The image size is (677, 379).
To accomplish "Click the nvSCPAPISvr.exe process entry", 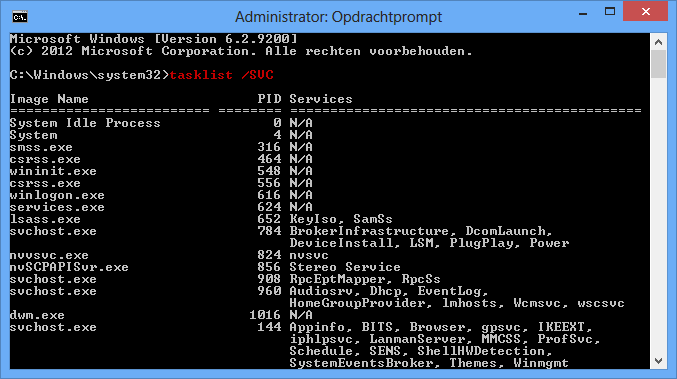I will 69,267.
